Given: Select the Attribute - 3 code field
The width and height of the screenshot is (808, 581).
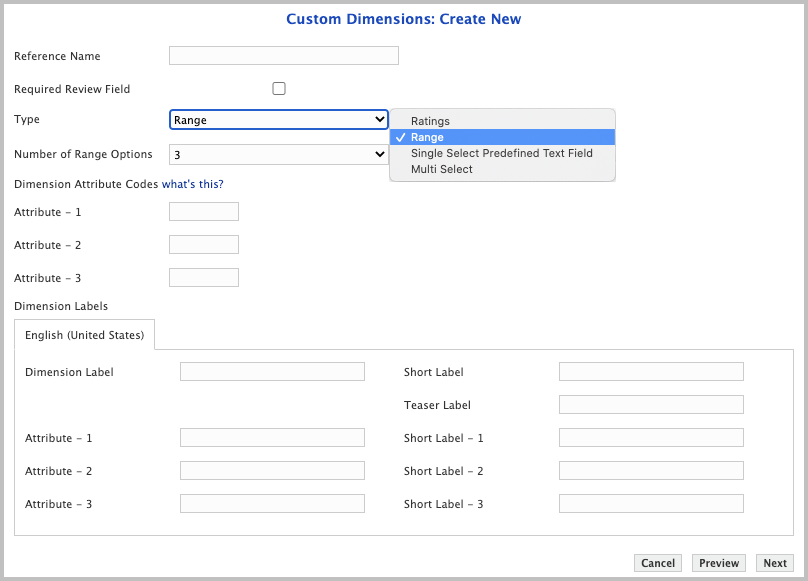Looking at the screenshot, I should point(204,277).
